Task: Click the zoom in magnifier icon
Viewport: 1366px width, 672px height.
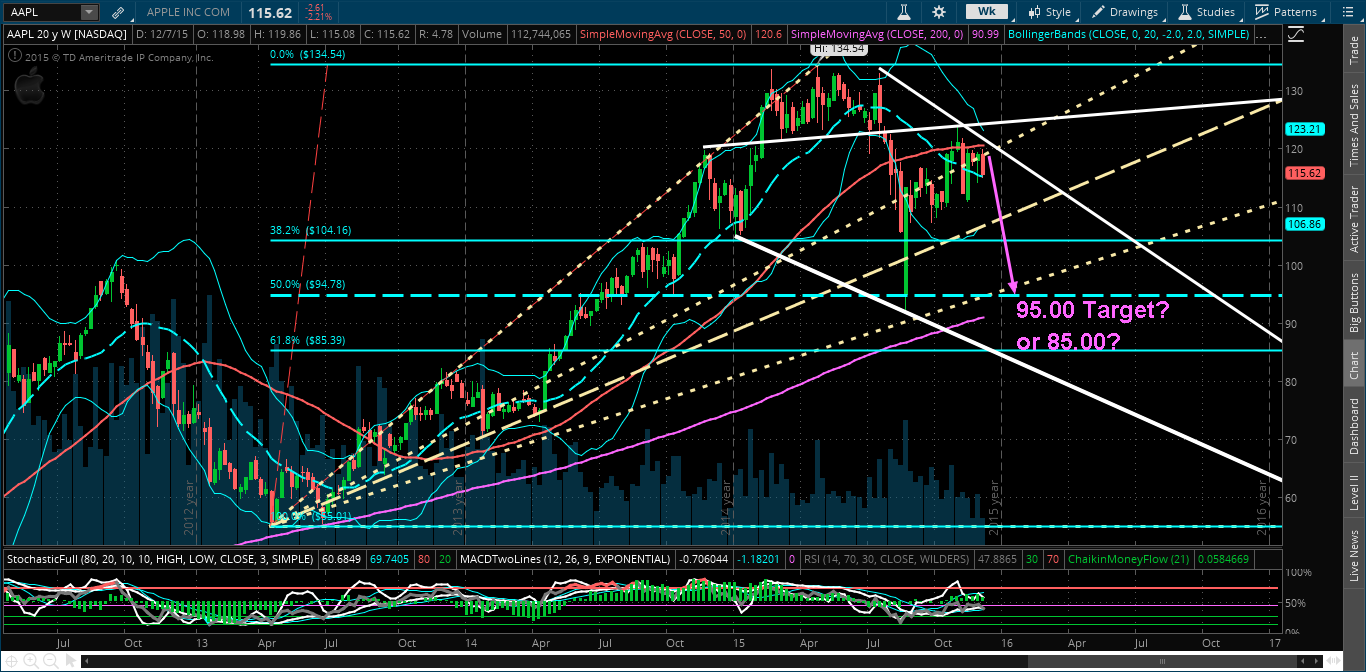Action: [33, 661]
